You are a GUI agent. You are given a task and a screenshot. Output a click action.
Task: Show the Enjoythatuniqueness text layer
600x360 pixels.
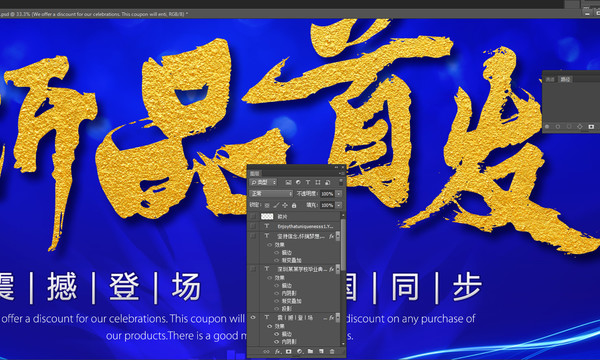tap(253, 226)
